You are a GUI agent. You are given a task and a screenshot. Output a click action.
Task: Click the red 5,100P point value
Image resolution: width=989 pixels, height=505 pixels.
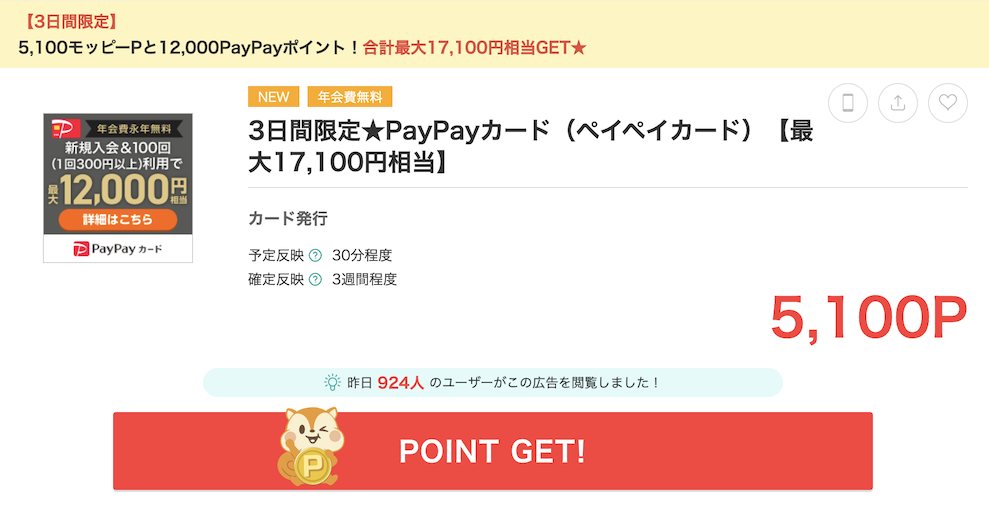869,318
